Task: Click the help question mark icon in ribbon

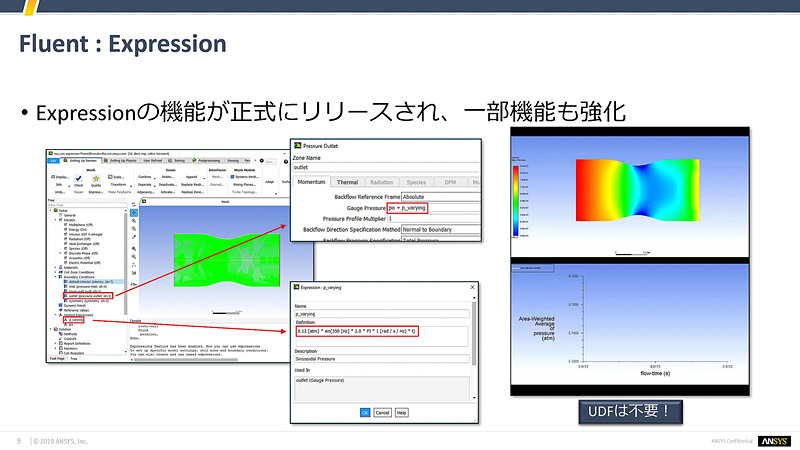Action: pyautogui.click(x=285, y=161)
